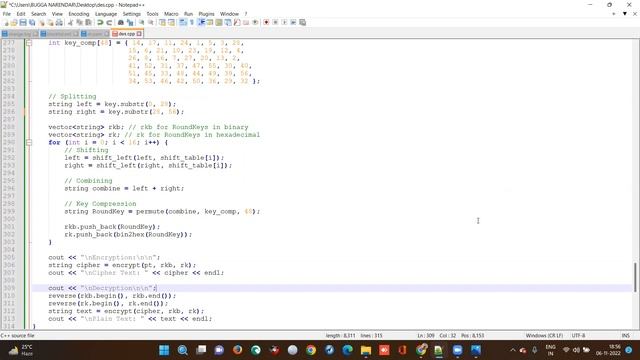Screen dimensions: 640x360
Task: Open a file with the Open icon
Action: pos(14,22)
